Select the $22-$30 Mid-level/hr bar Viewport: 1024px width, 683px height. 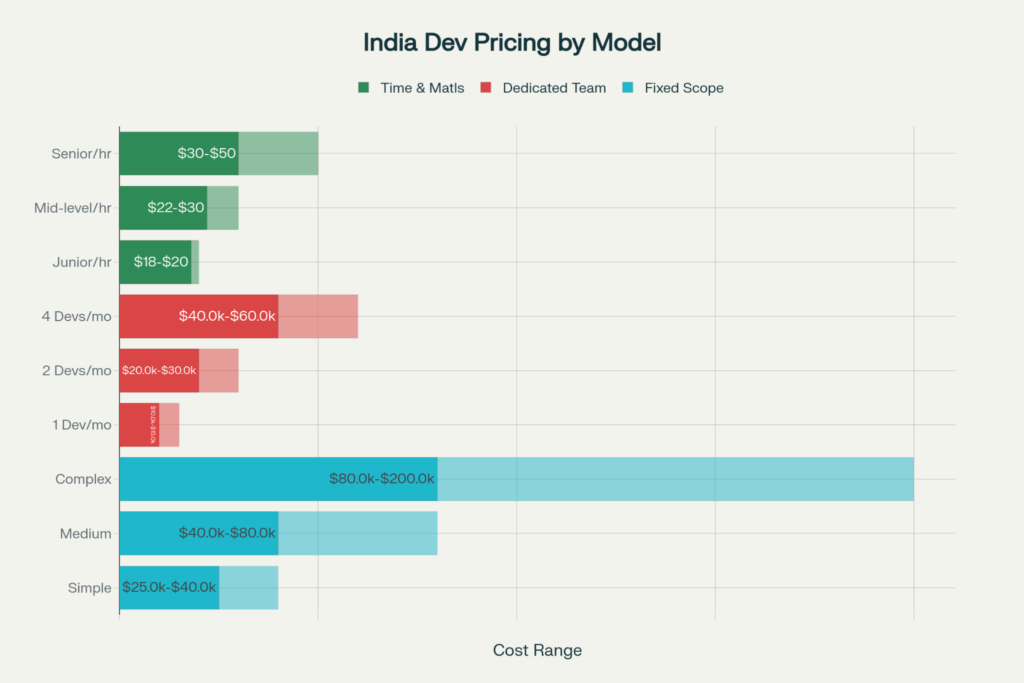[x=163, y=207]
